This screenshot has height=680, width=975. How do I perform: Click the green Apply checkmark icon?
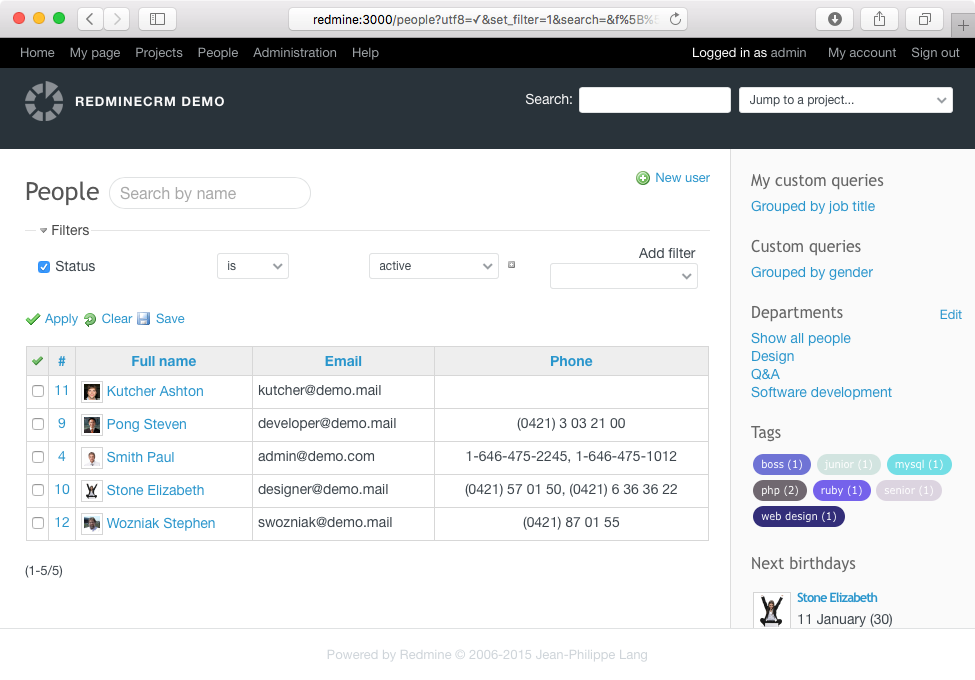click(33, 319)
